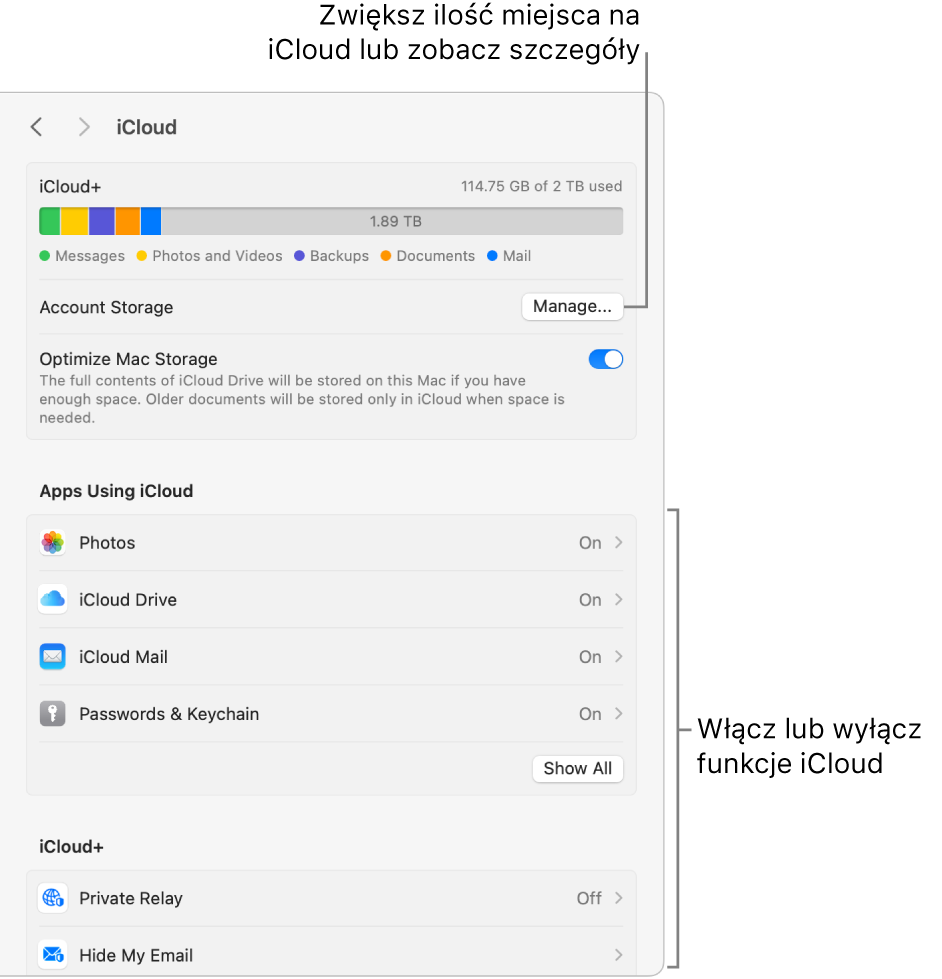Click the Private Relay Off status
The height and width of the screenshot is (979, 942).
[589, 898]
